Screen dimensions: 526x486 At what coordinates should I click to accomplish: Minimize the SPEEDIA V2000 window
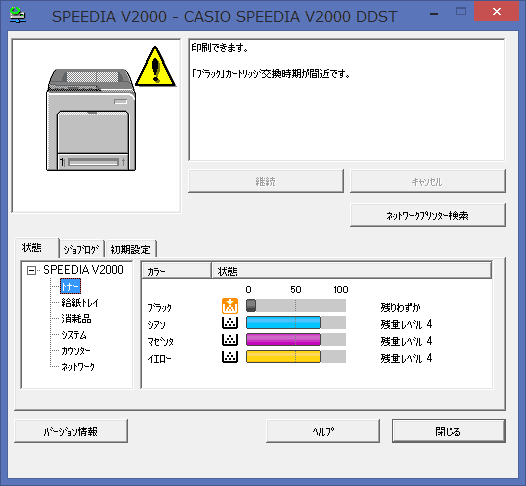click(x=434, y=13)
